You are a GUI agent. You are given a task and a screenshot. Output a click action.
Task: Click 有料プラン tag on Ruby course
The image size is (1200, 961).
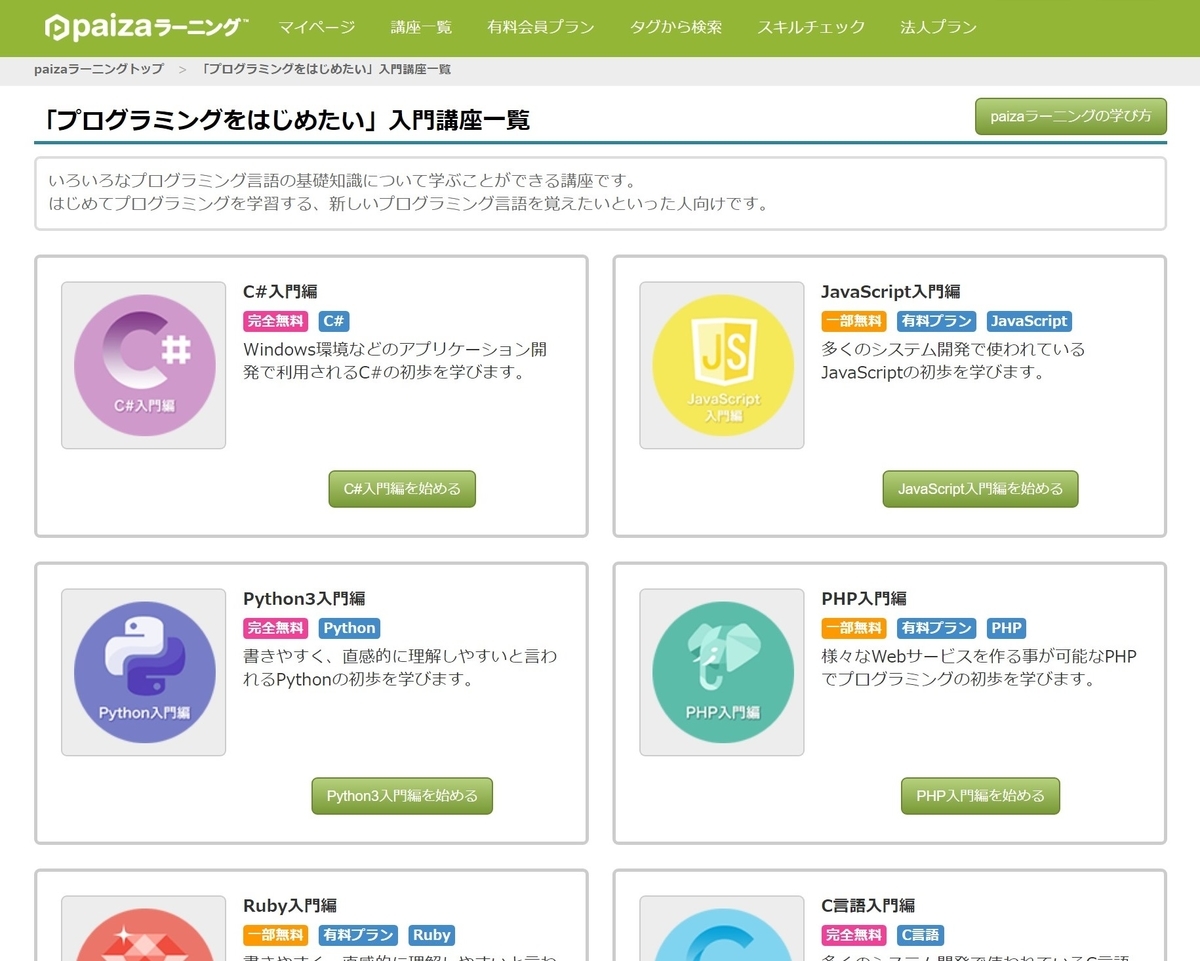tap(359, 935)
